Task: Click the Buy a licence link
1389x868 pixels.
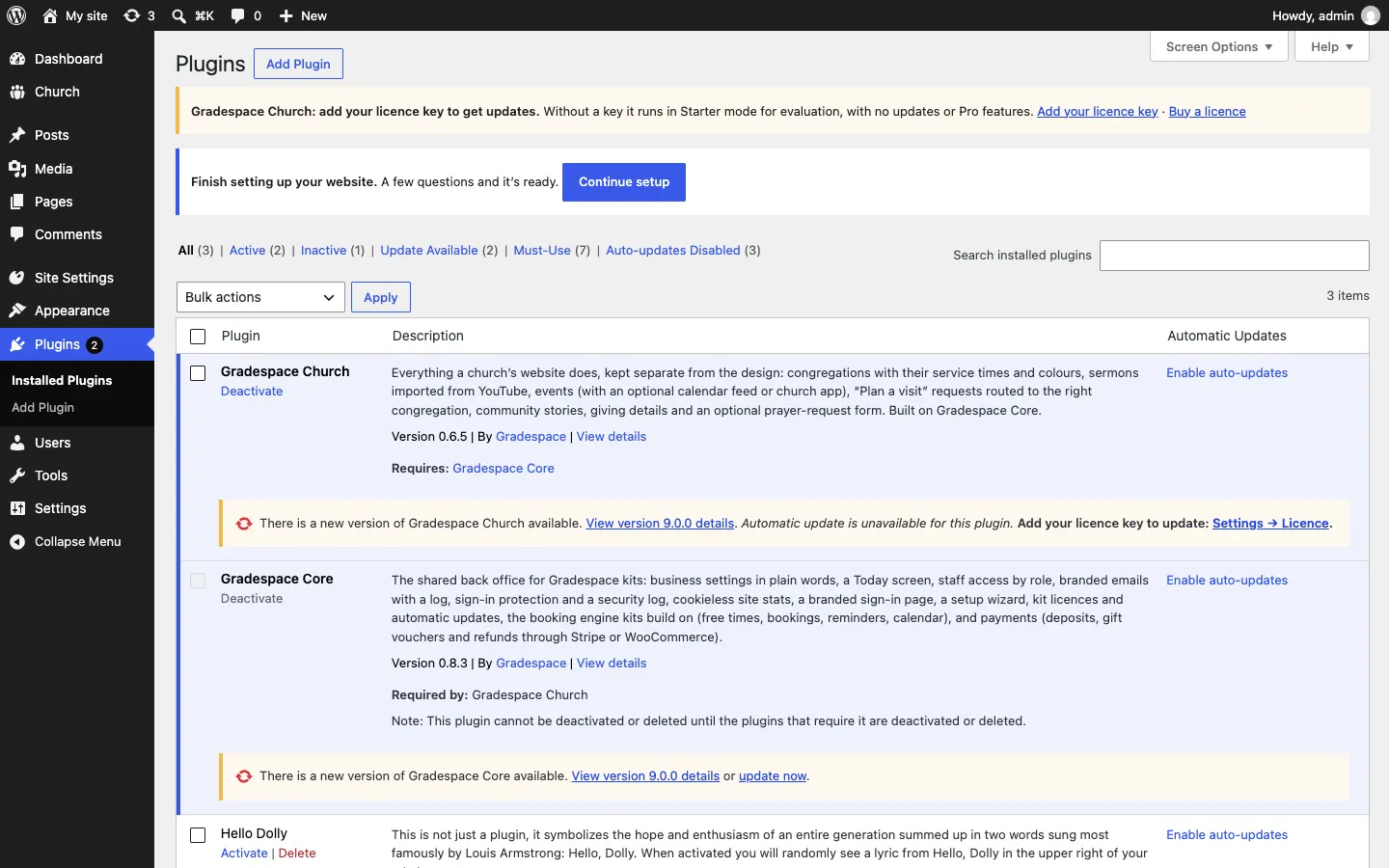Action: (1208, 112)
